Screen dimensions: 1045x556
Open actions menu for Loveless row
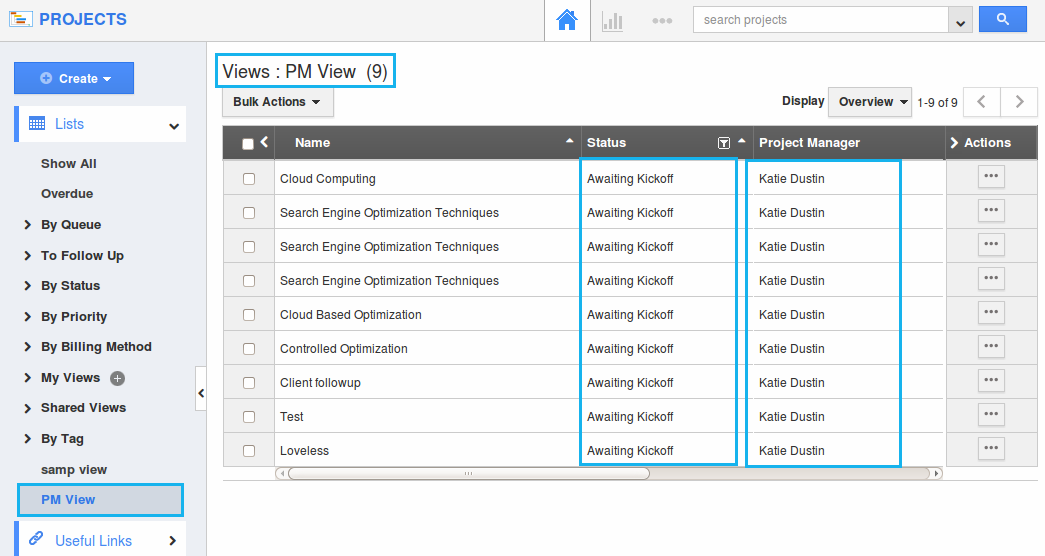pyautogui.click(x=991, y=449)
